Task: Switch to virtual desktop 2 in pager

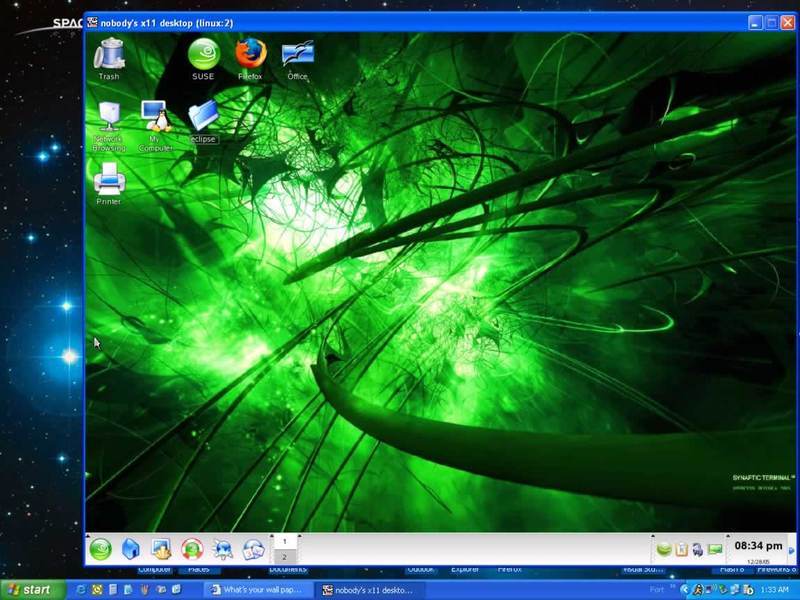Action: 284,557
